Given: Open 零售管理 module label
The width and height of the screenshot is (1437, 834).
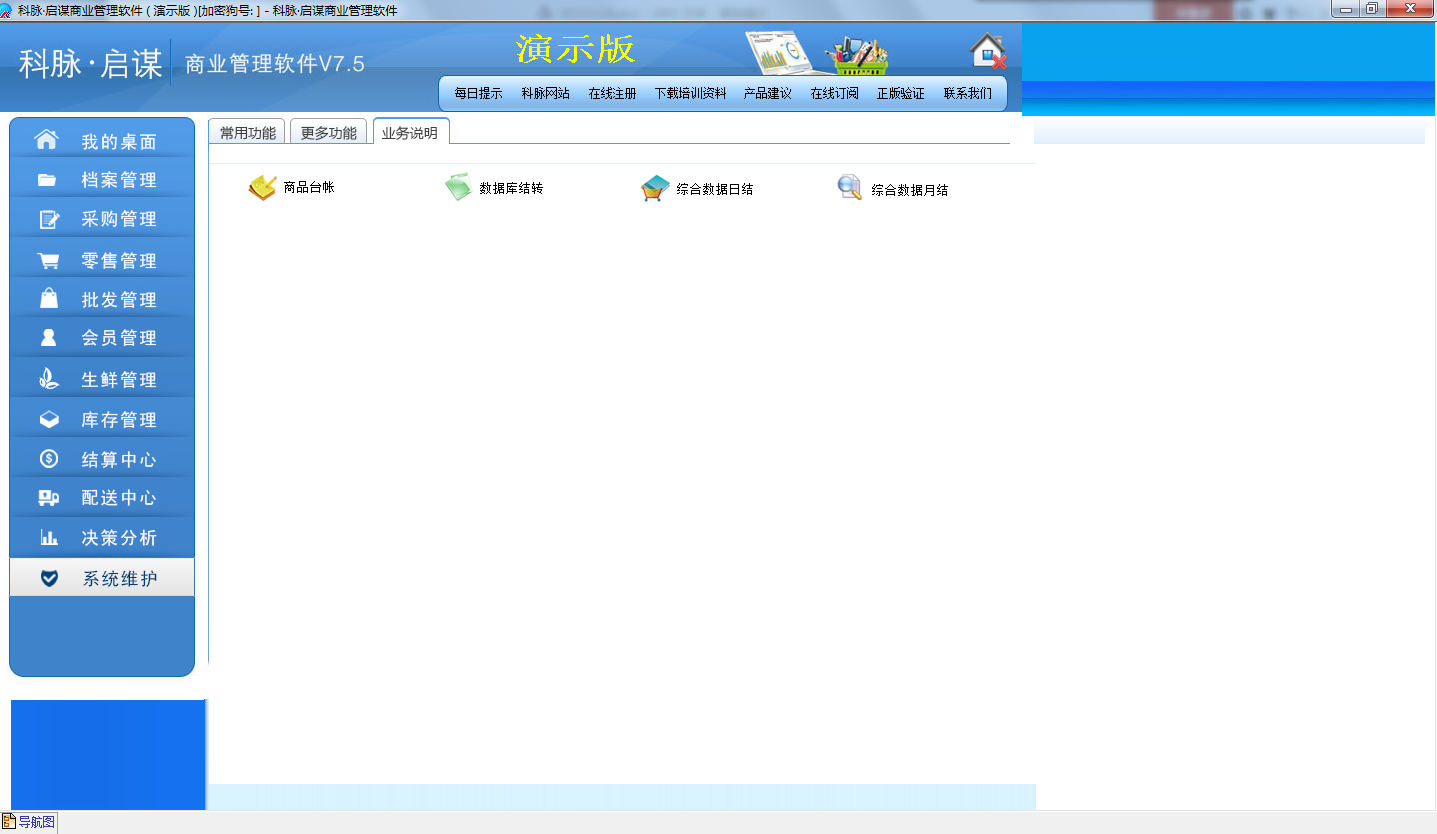Looking at the screenshot, I should pyautogui.click(x=119, y=261).
